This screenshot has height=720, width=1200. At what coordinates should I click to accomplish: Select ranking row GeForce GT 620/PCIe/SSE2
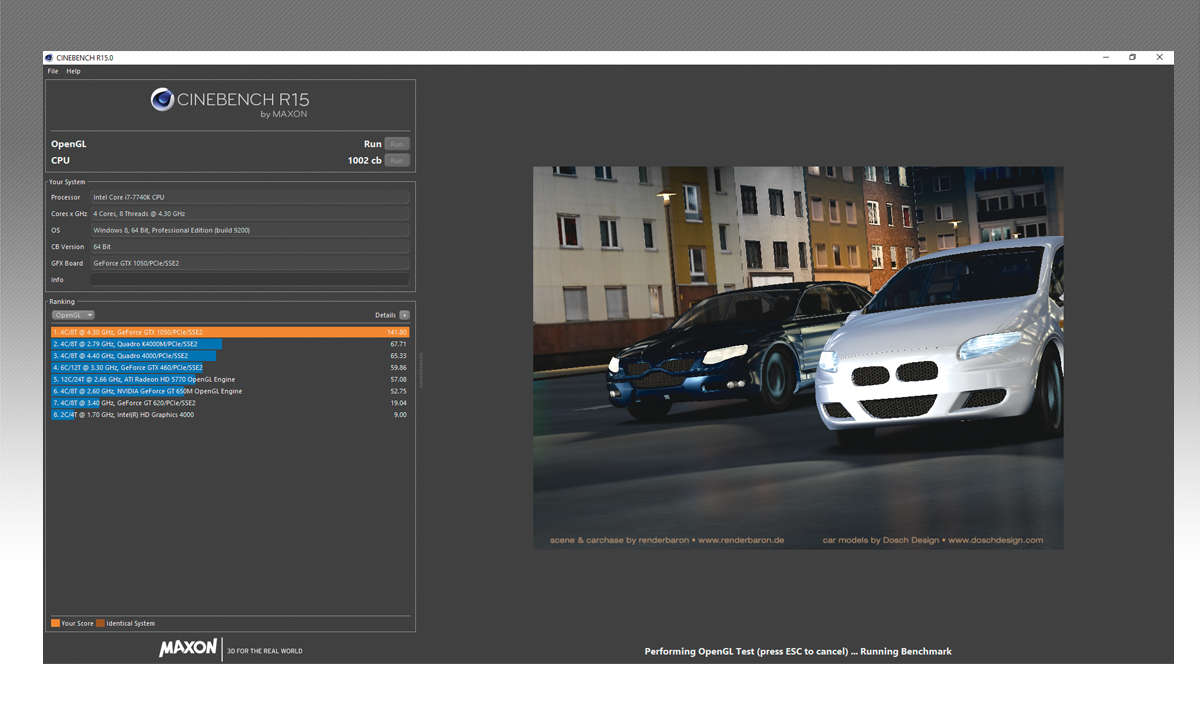click(230, 403)
